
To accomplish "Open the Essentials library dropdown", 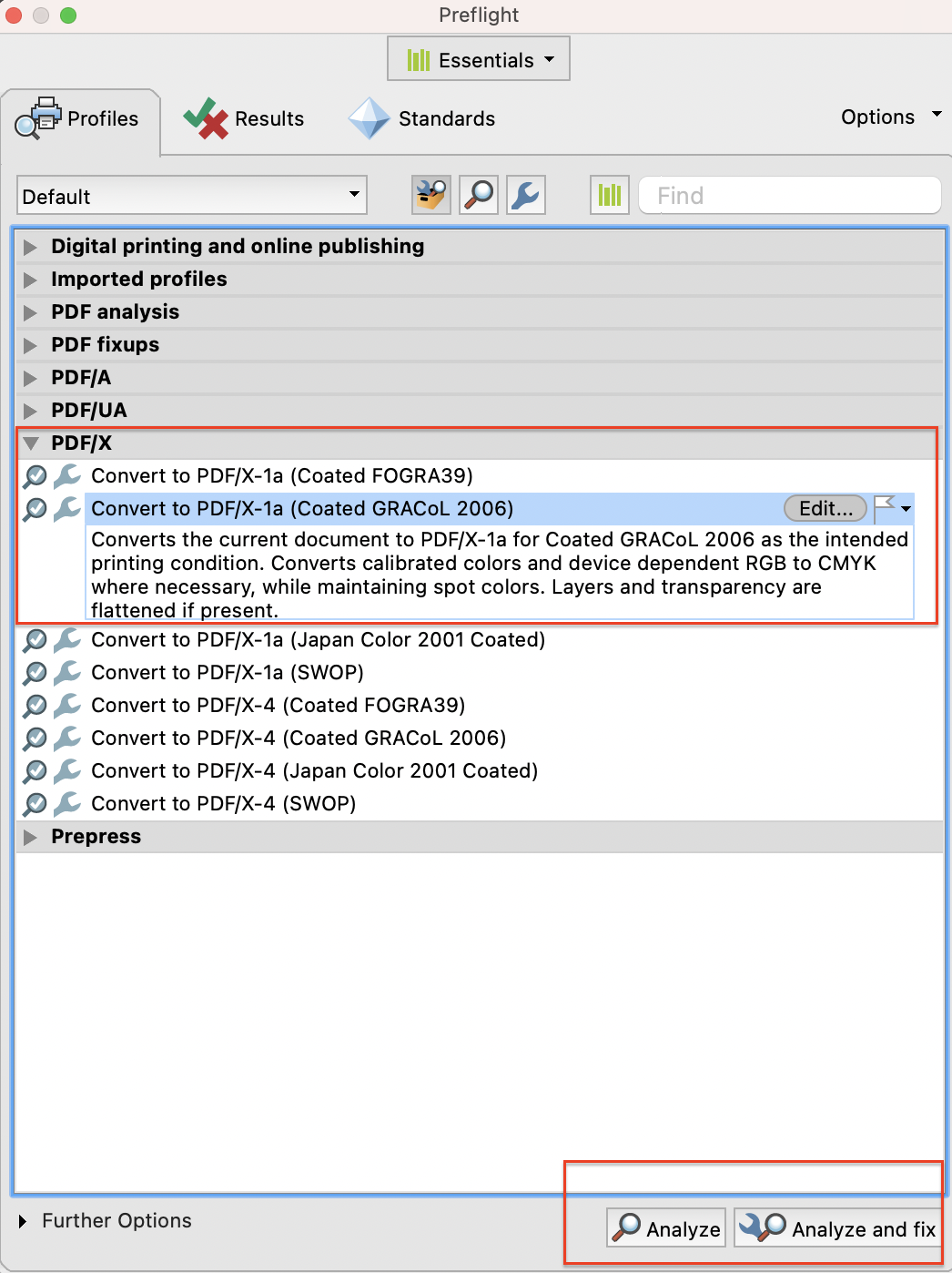I will coord(479,59).
